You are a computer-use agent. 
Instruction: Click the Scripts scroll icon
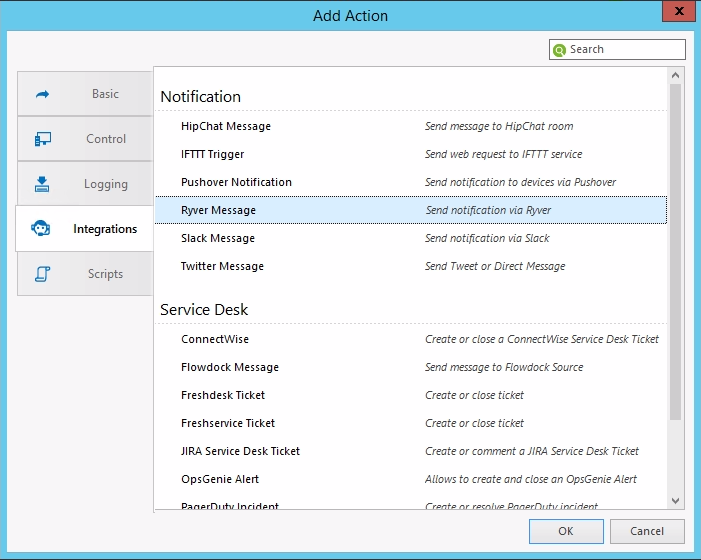(x=42, y=274)
